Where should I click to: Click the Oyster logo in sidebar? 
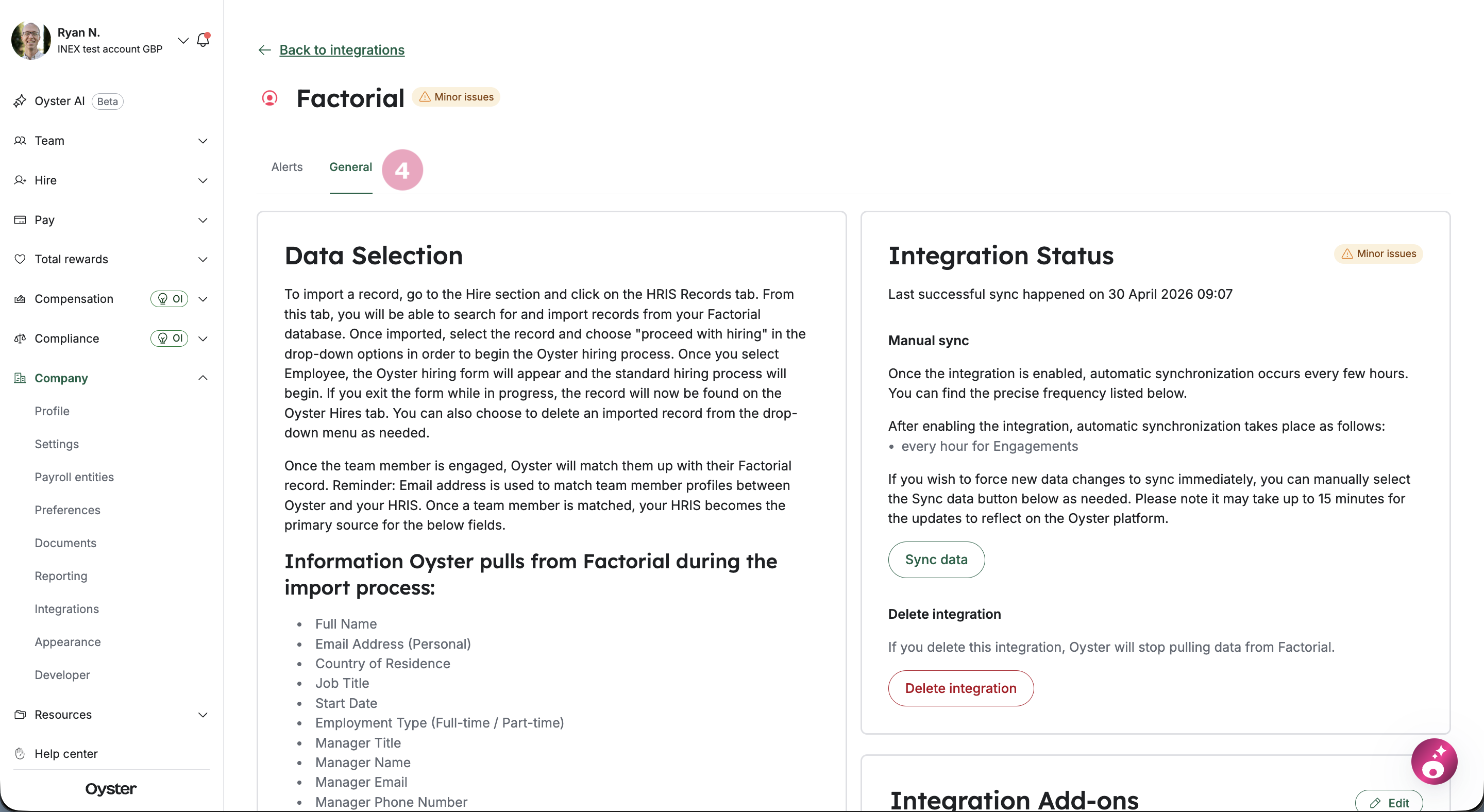coord(111,788)
